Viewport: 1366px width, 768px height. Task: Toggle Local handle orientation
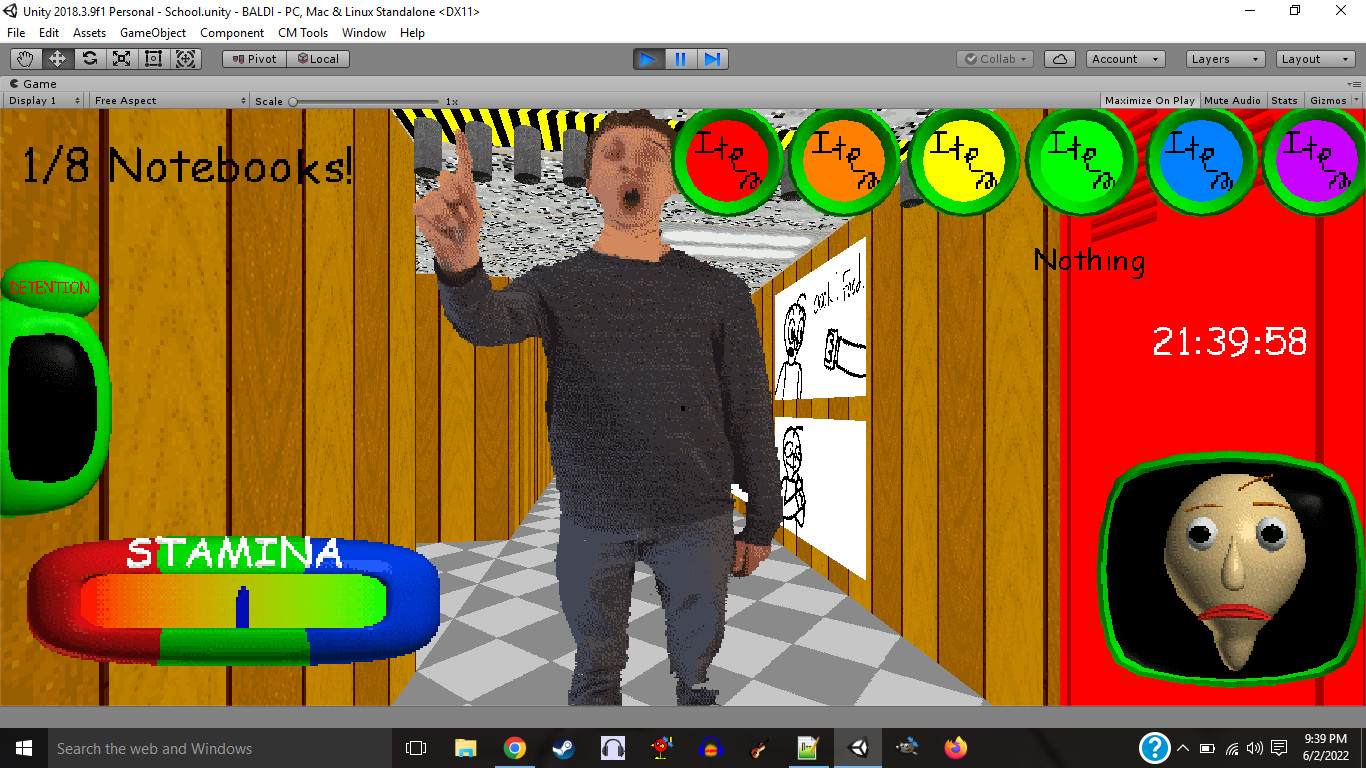click(318, 58)
